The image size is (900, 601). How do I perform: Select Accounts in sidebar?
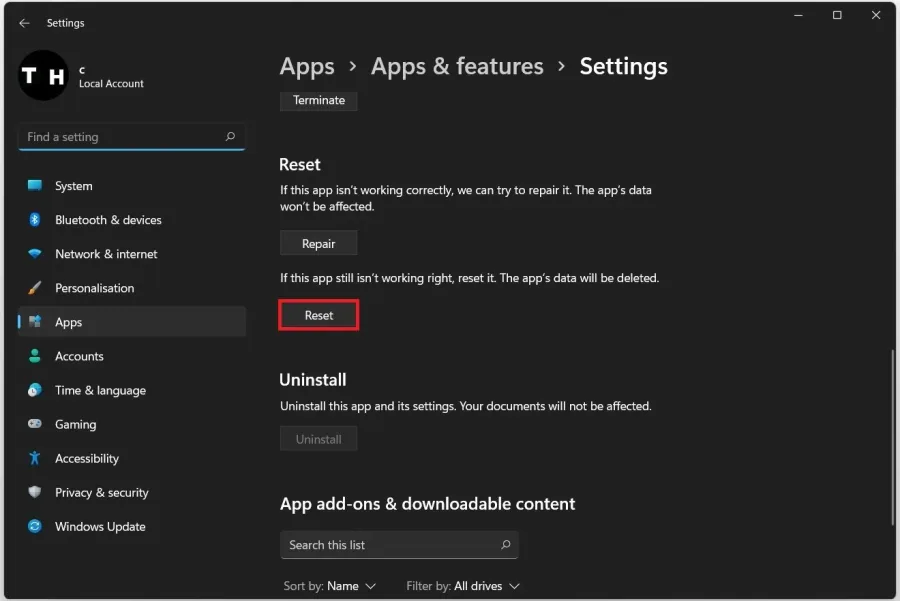coord(132,356)
